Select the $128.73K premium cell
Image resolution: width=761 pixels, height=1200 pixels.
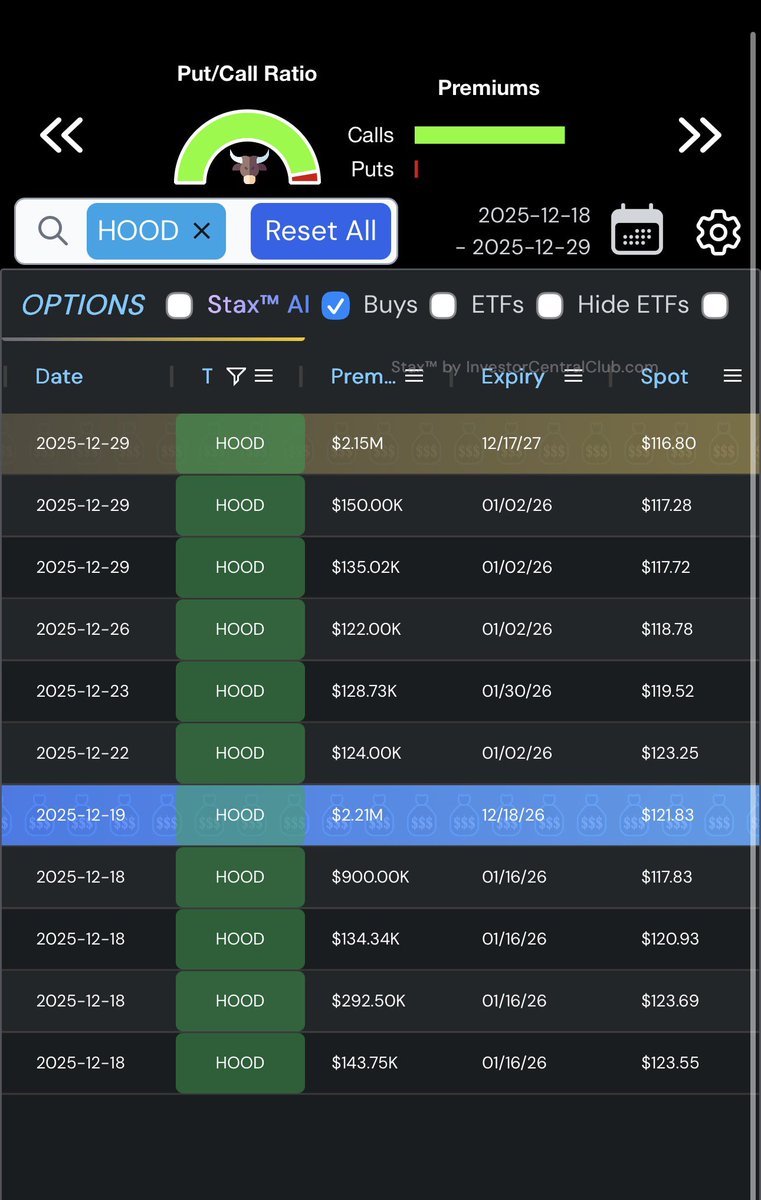click(366, 691)
